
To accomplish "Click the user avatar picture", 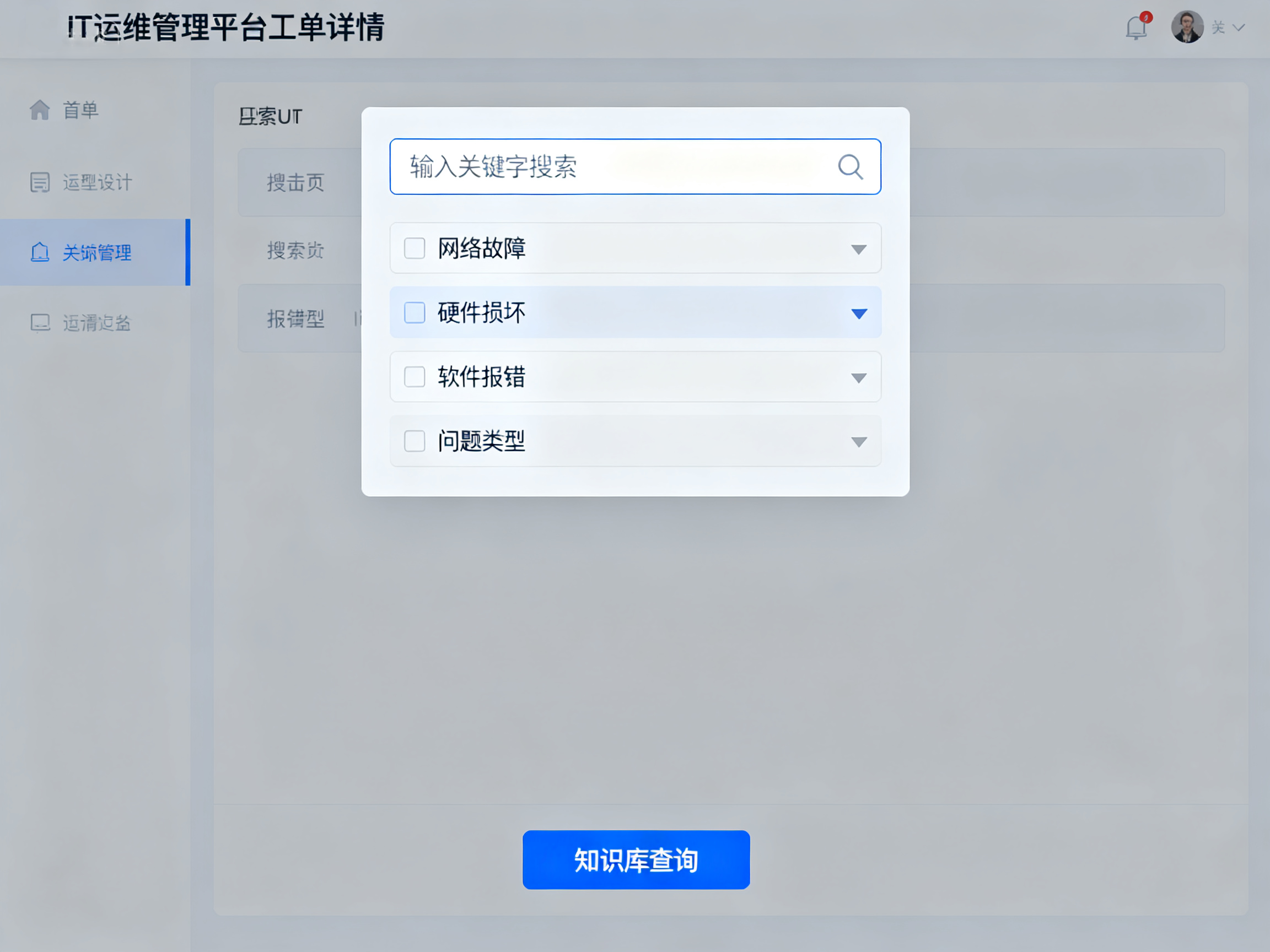I will pyautogui.click(x=1187, y=27).
